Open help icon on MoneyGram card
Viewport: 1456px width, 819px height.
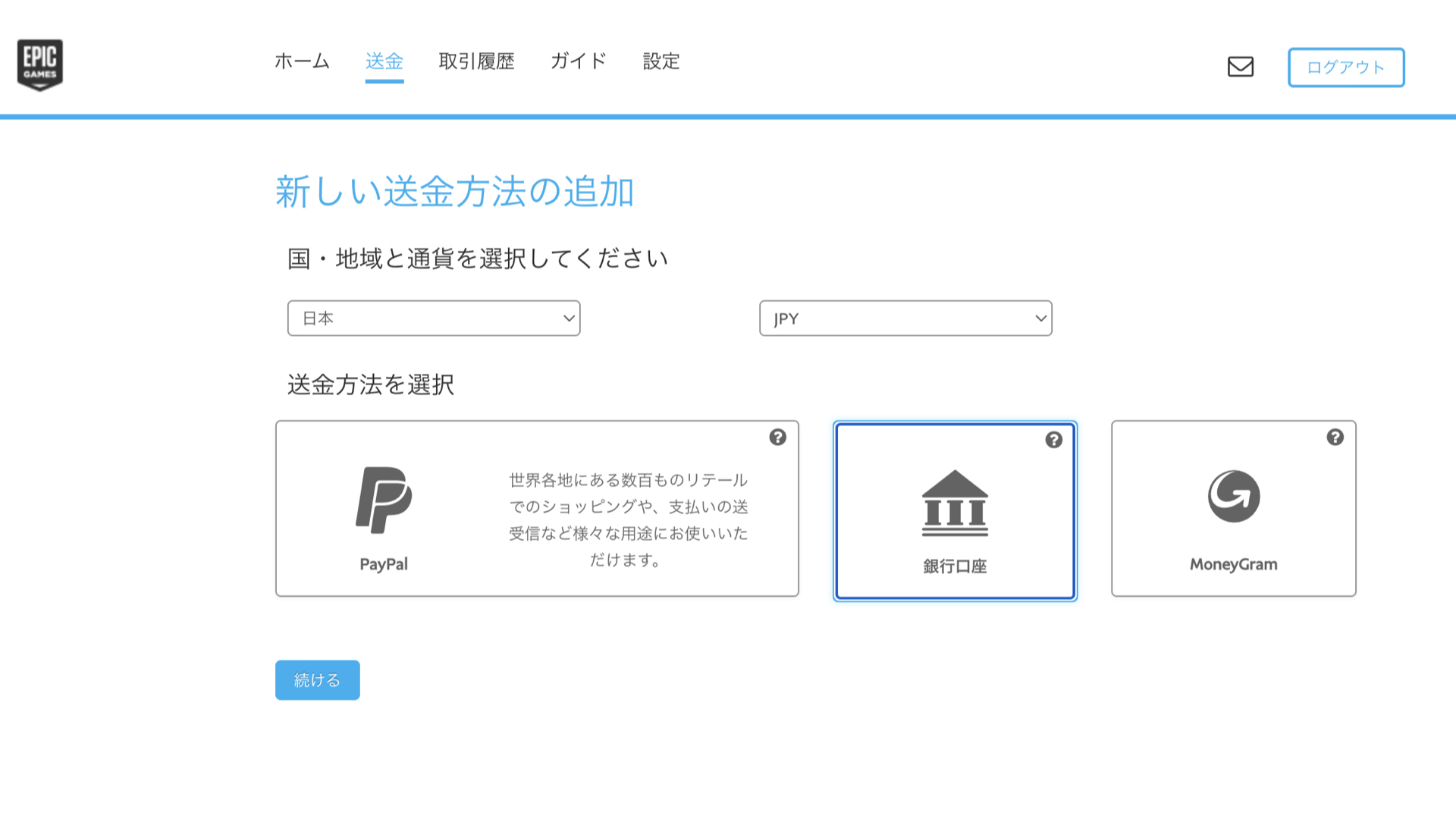[x=1335, y=438]
